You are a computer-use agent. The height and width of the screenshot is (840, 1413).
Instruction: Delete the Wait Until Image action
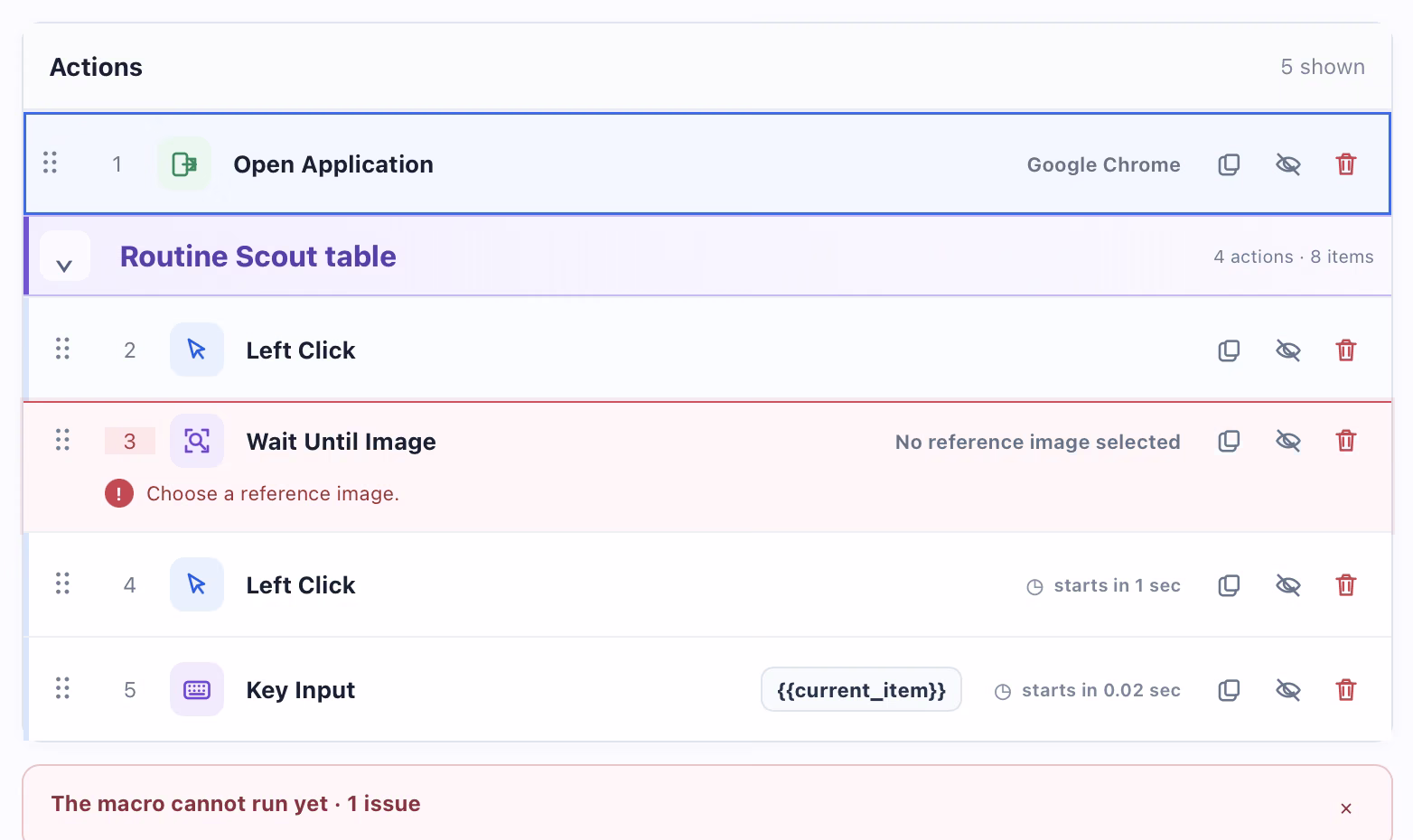[1346, 442]
